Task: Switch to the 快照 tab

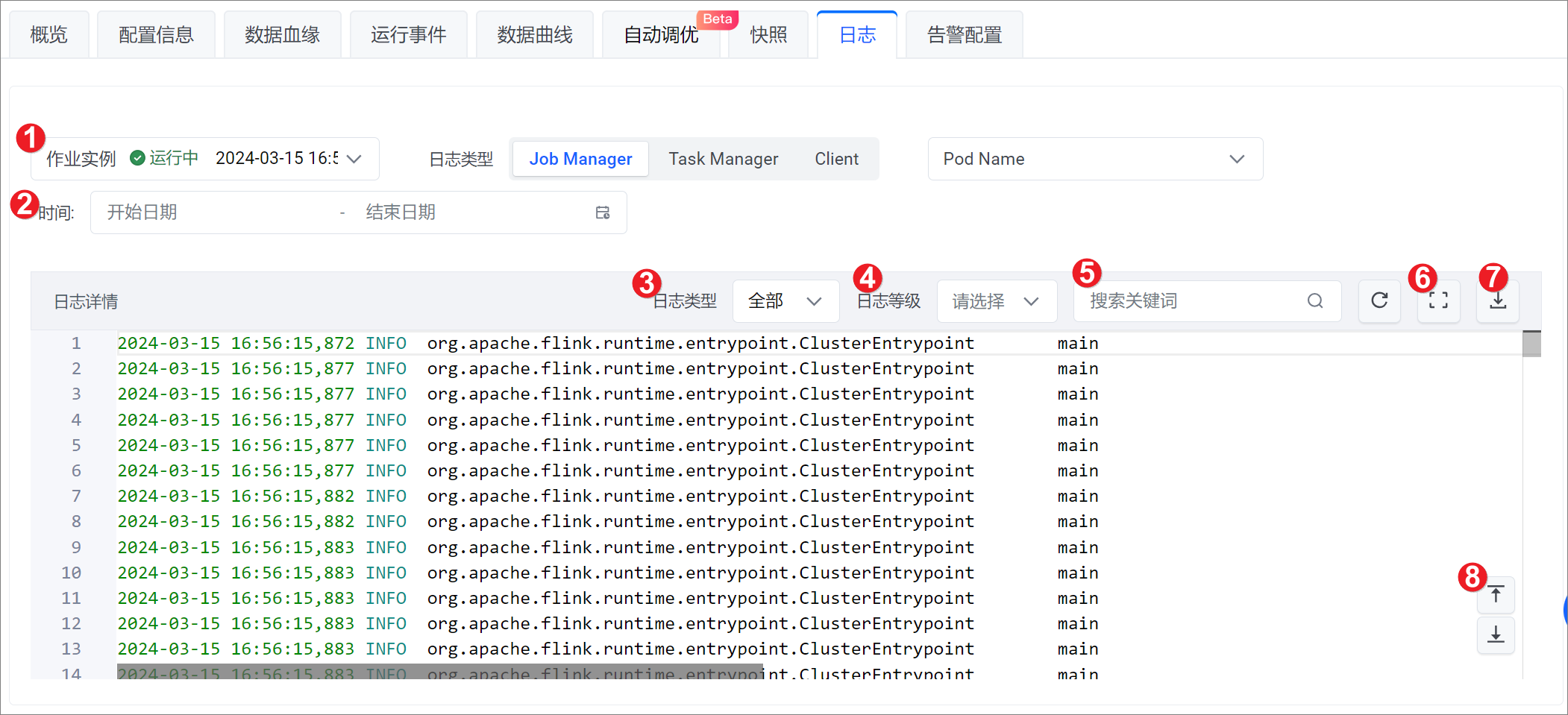Action: [x=768, y=35]
